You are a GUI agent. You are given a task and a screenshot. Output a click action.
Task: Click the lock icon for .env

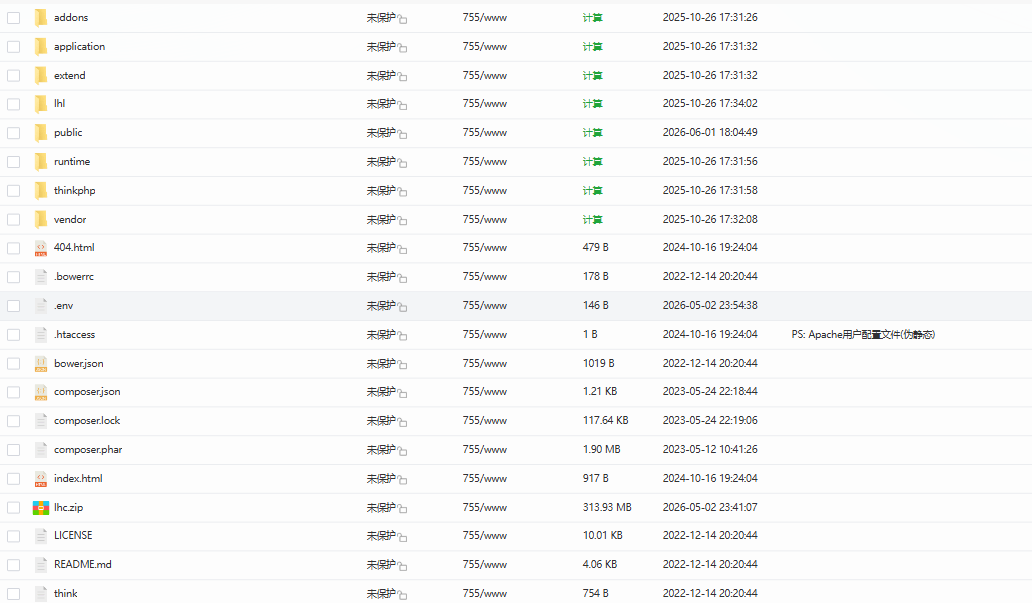[x=402, y=307]
